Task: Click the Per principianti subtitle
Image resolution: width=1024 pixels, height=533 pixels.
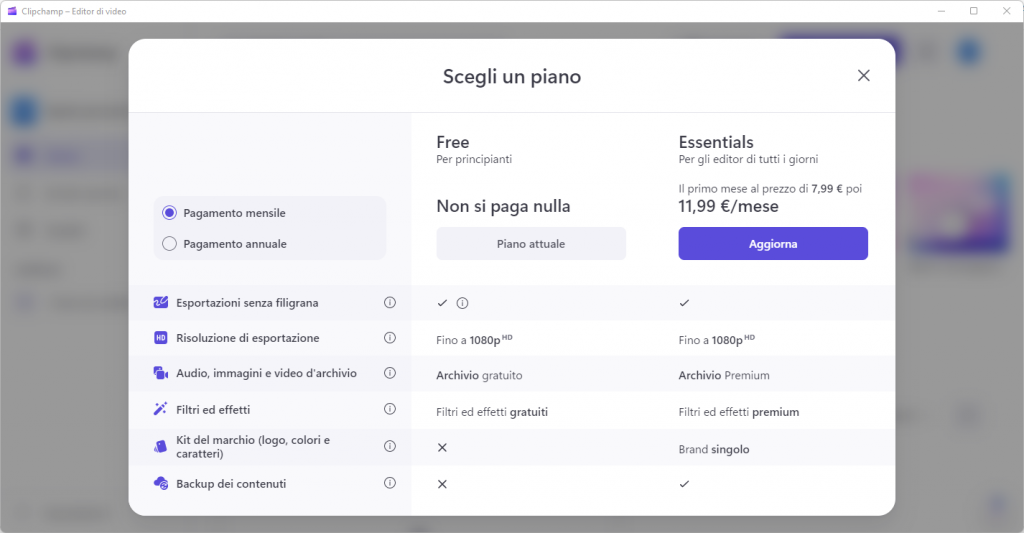Action: 474,159
